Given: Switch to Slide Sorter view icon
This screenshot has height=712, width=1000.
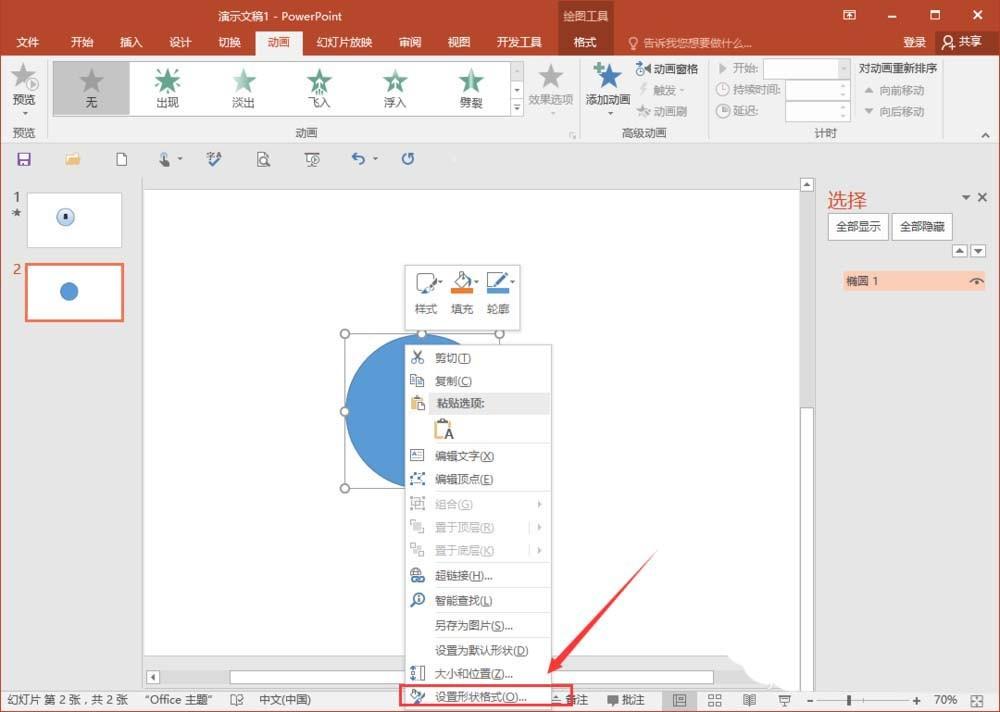Looking at the screenshot, I should (714, 699).
